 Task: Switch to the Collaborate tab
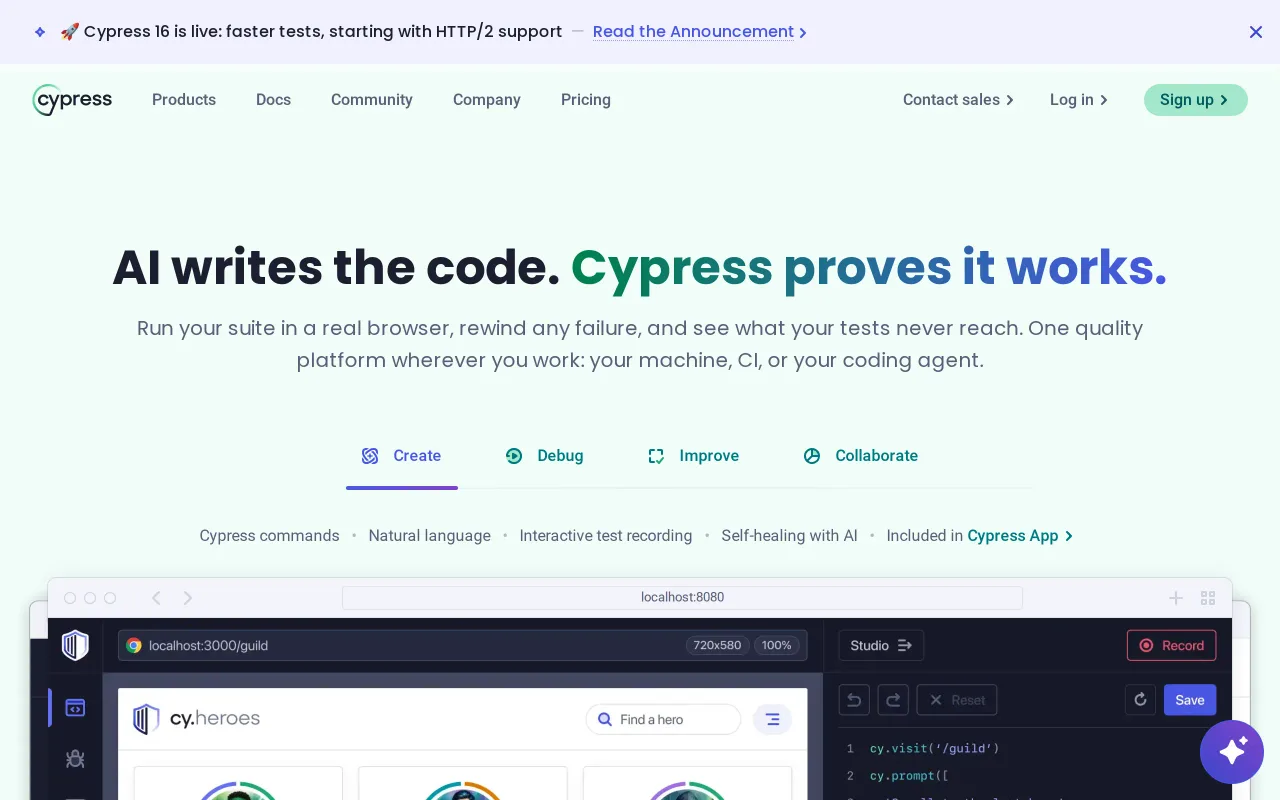861,456
